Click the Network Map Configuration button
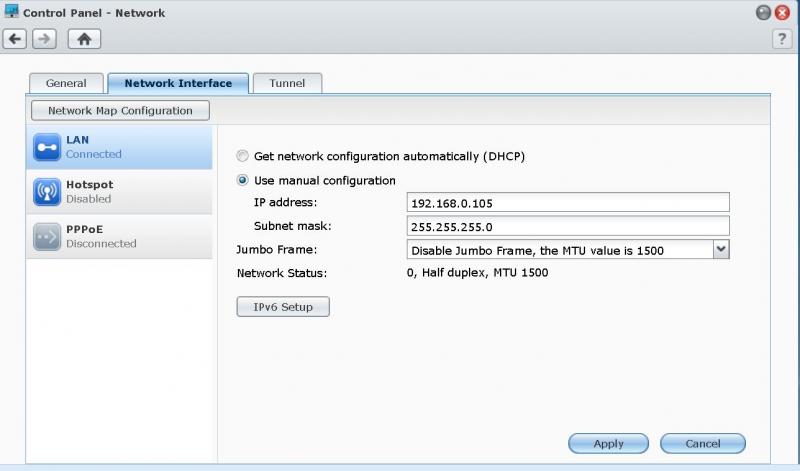Viewport: 800px width, 471px height. (x=120, y=111)
